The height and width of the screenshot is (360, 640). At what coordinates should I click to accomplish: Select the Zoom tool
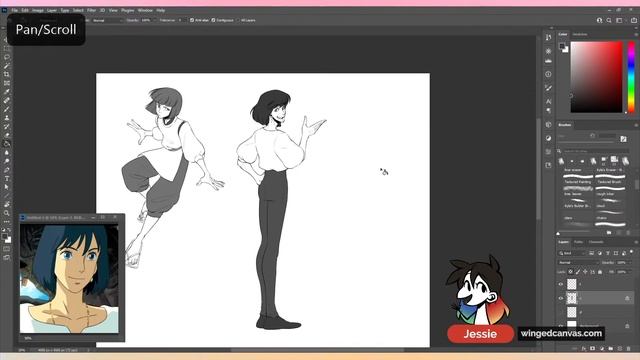click(7, 213)
